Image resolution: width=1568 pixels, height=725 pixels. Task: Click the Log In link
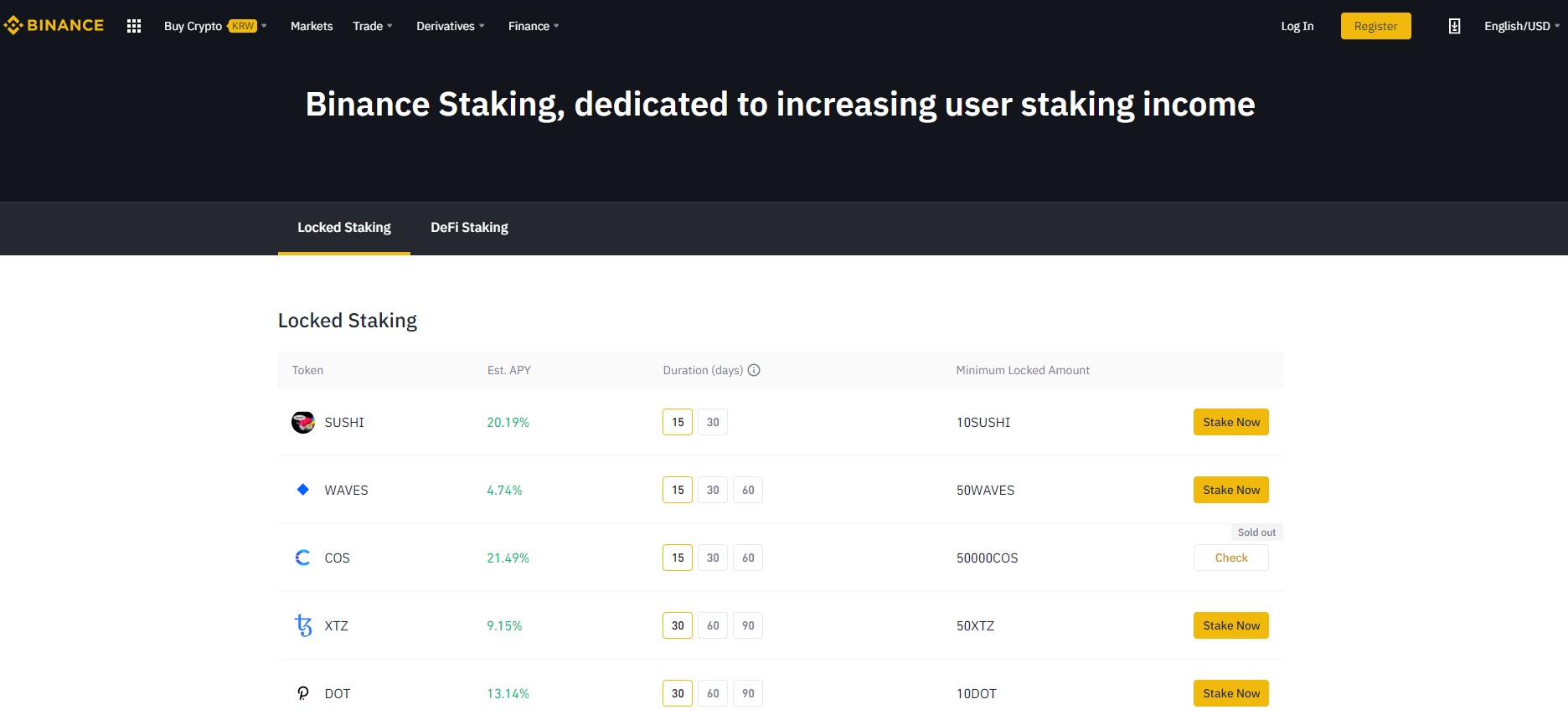pyautogui.click(x=1297, y=26)
